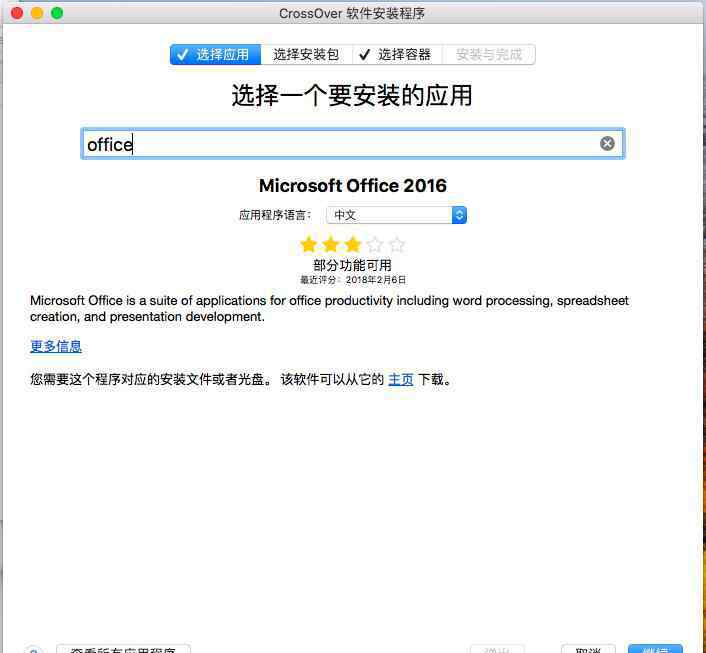706x653 pixels.
Task: Click the 查看所有应用程序 button
Action: click(x=123, y=649)
